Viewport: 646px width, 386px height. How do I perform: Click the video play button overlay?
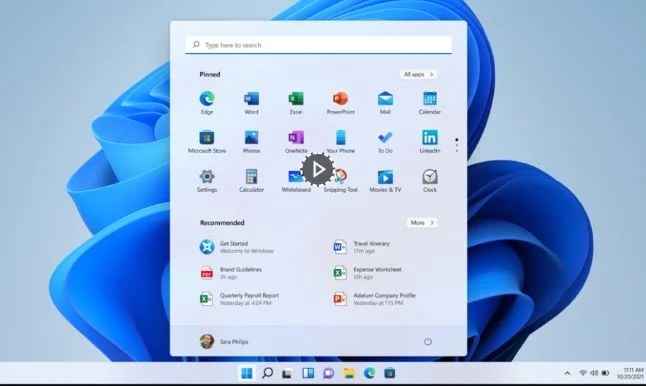point(318,169)
